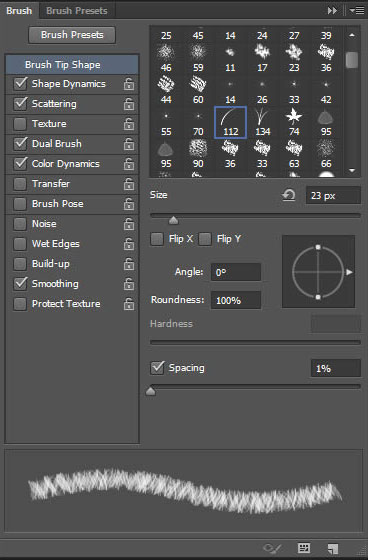The image size is (368, 560).
Task: Check the Flip X option
Action: point(157,239)
